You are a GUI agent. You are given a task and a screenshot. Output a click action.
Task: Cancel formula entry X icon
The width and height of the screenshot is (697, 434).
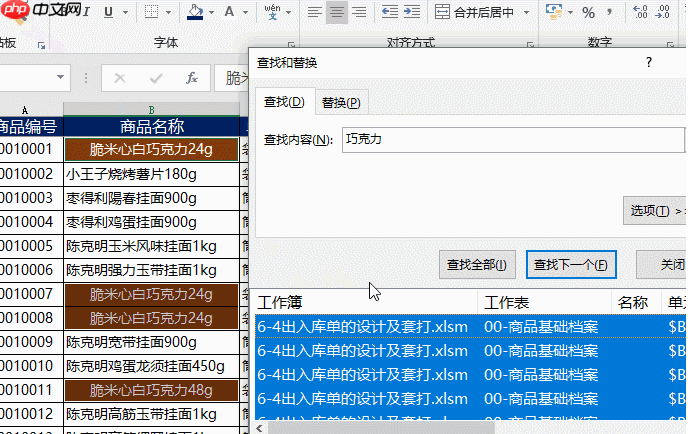pos(120,78)
